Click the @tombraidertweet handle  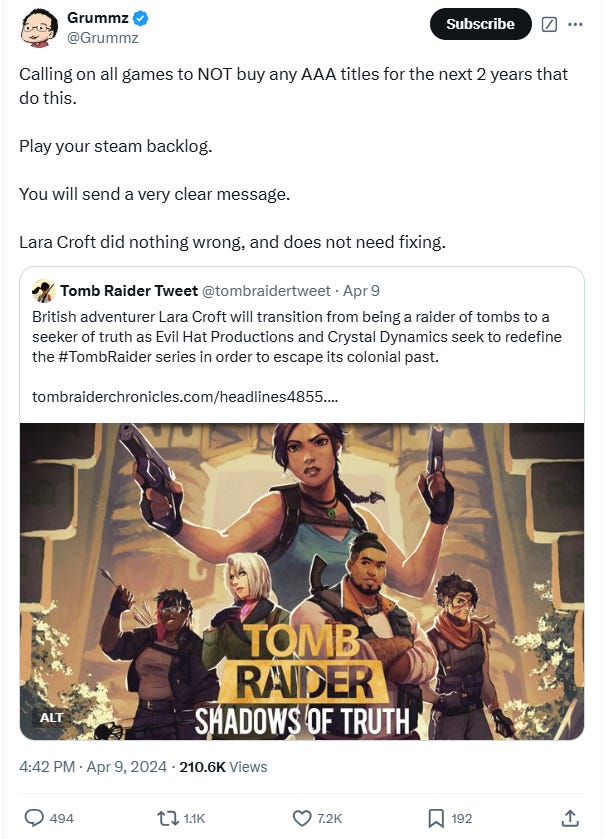tap(266, 291)
